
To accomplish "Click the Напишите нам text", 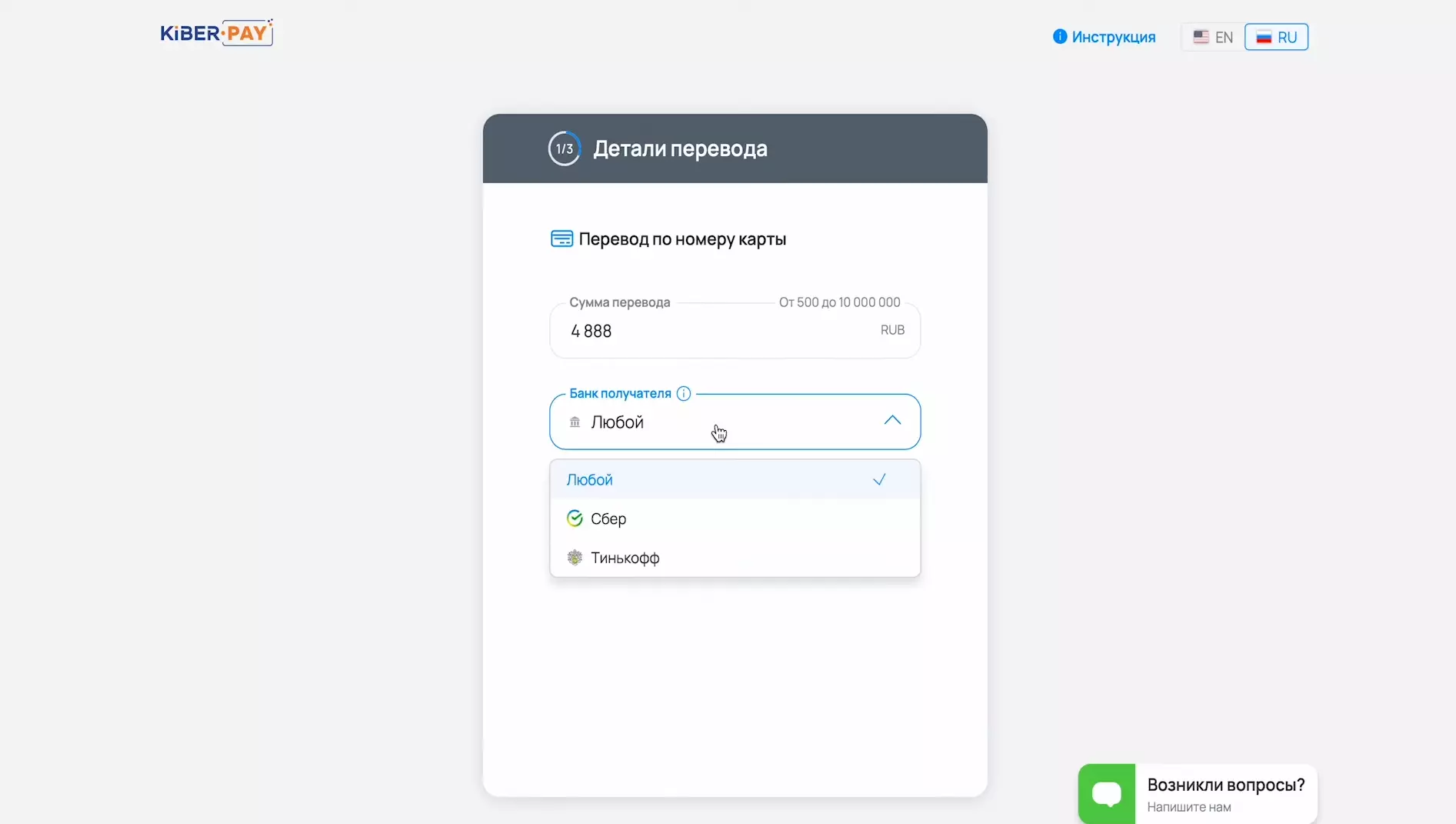I will point(1189,807).
